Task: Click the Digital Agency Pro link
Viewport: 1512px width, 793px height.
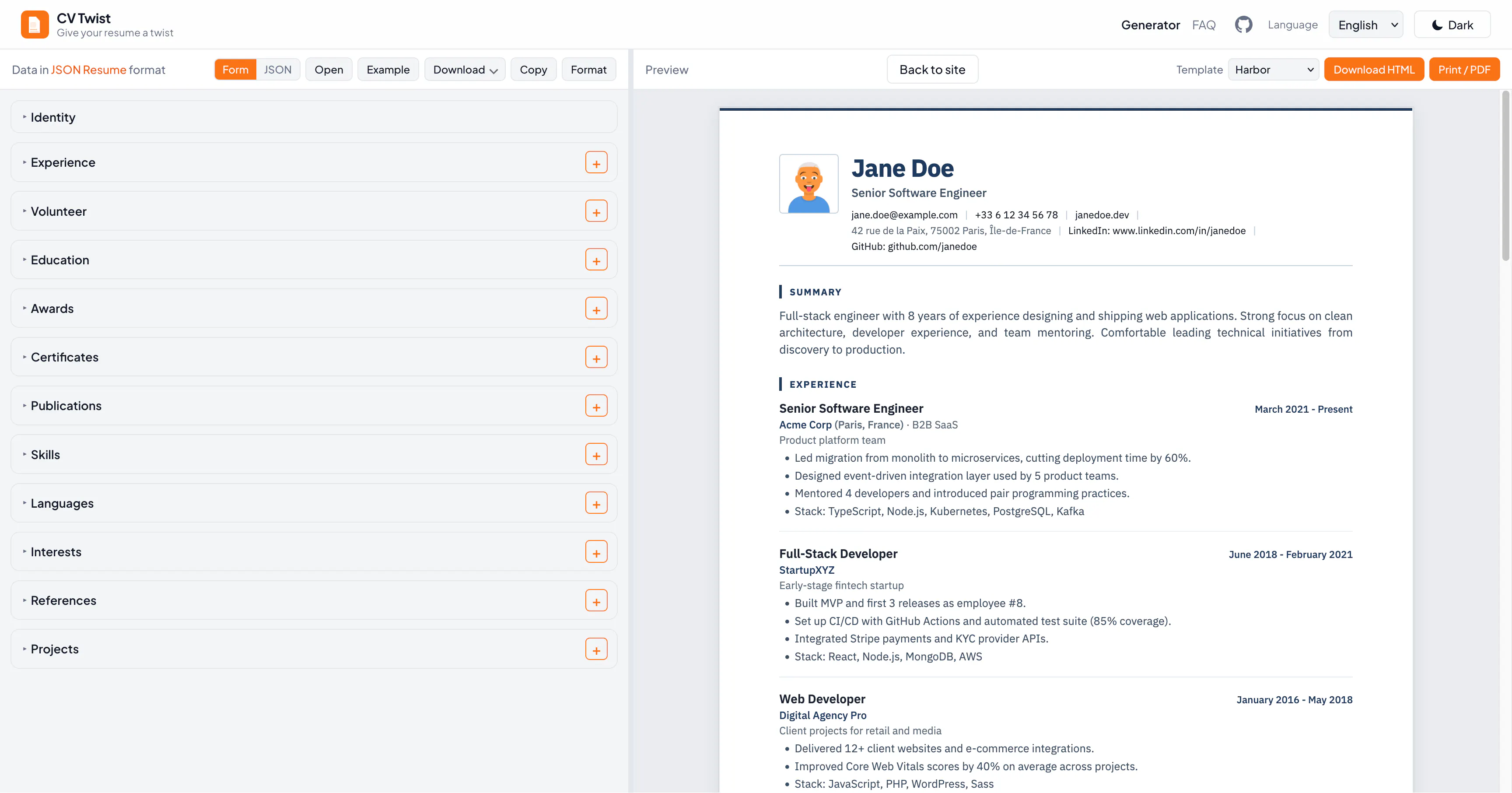Action: pyautogui.click(x=822, y=715)
